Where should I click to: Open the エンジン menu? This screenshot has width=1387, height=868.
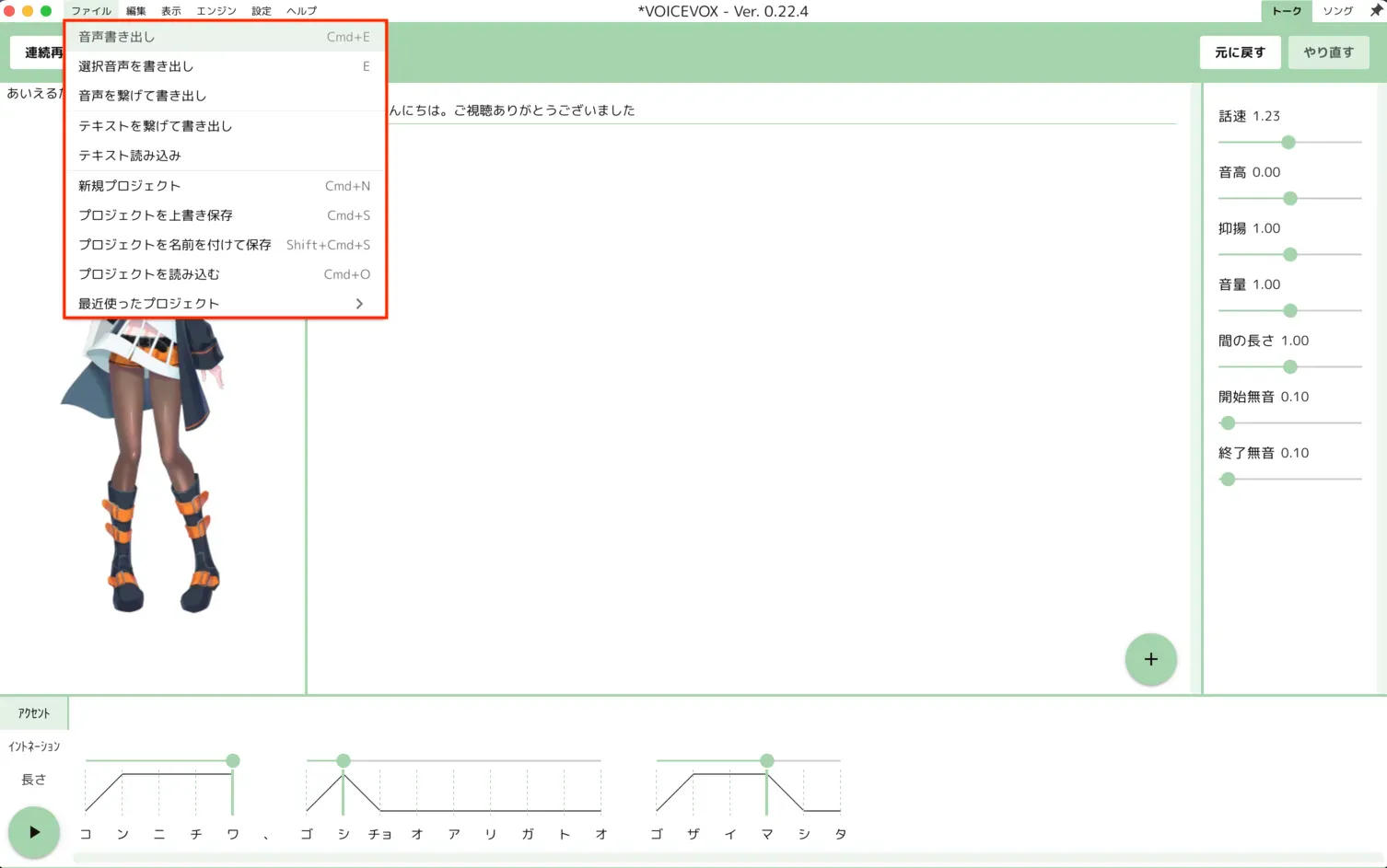click(216, 11)
